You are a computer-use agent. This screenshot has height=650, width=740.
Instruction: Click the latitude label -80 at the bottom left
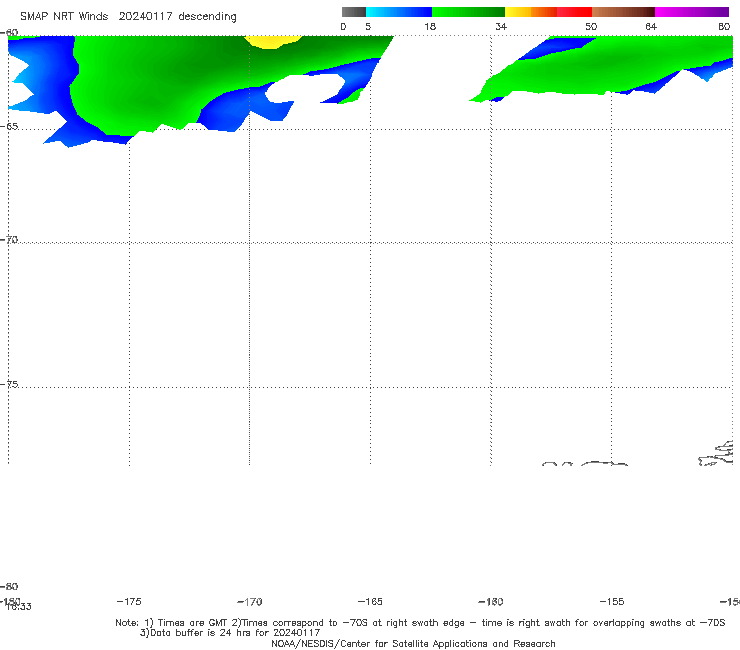click(9, 586)
